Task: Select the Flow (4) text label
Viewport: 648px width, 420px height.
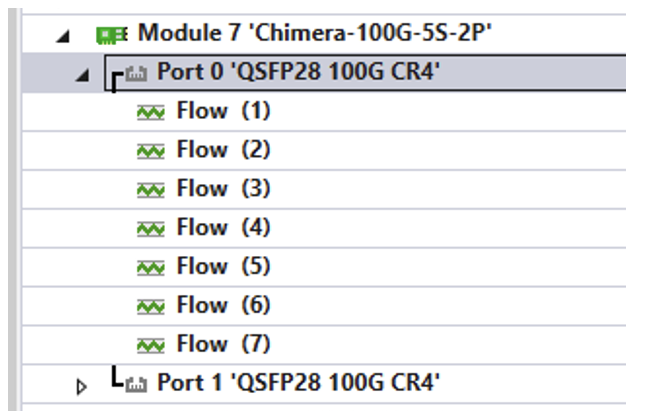Action: pyautogui.click(x=224, y=227)
